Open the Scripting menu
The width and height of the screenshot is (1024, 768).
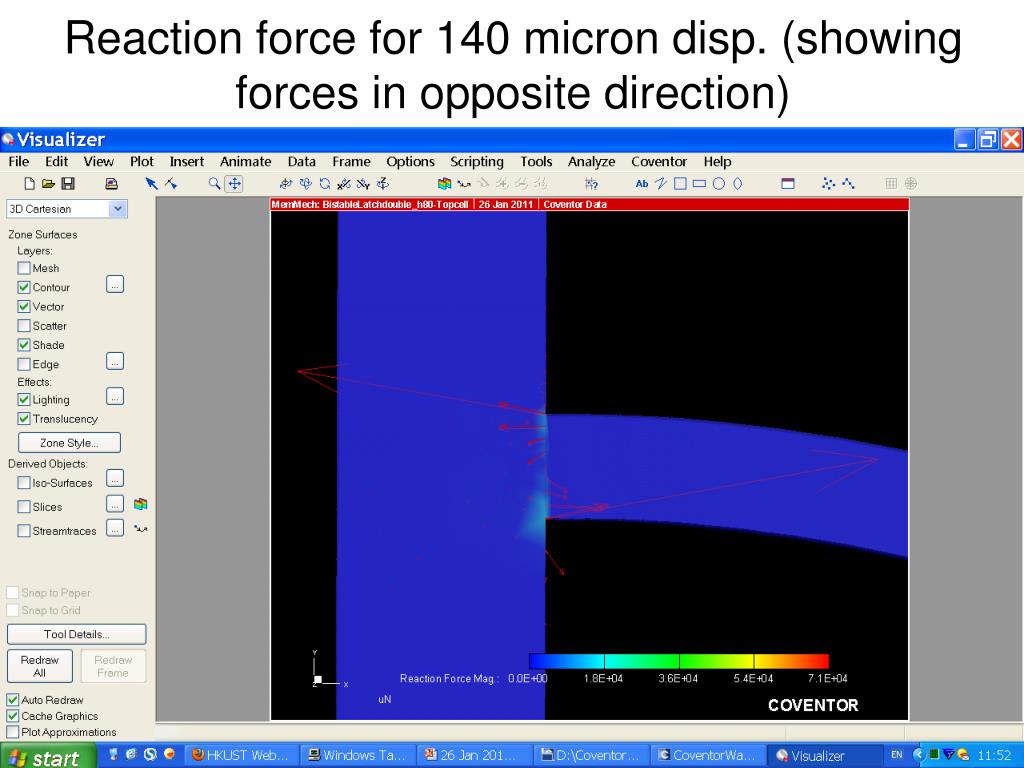477,161
